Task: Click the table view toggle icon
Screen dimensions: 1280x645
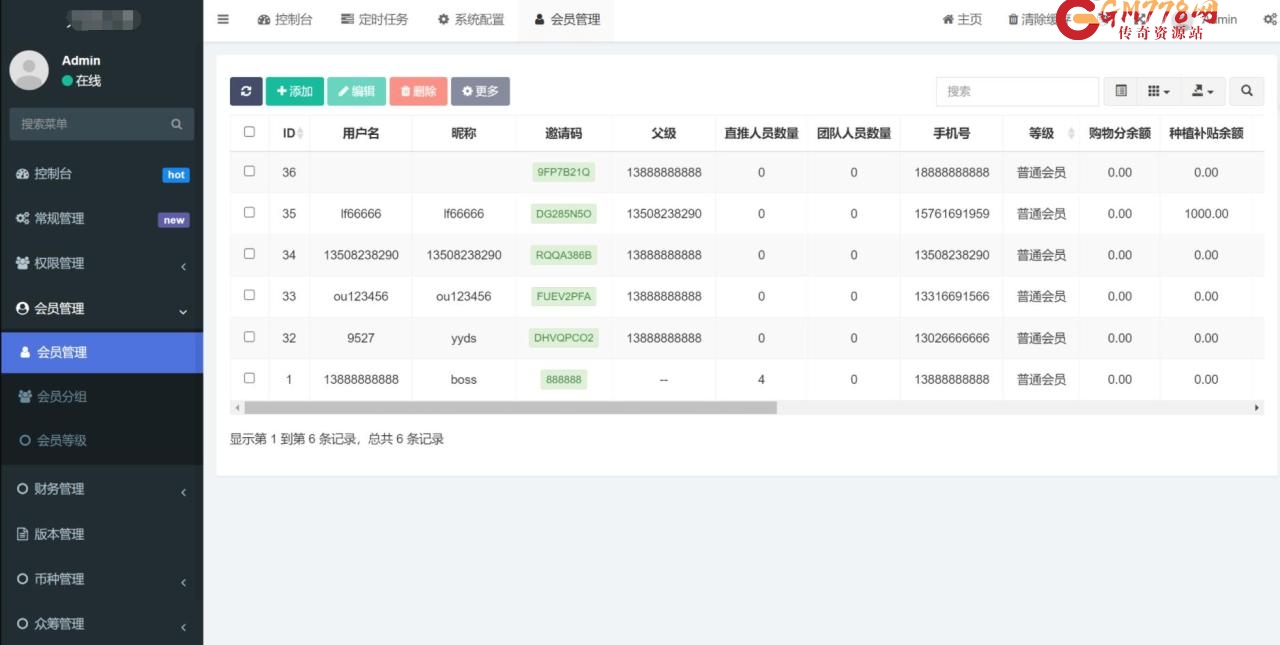Action: coord(1121,91)
